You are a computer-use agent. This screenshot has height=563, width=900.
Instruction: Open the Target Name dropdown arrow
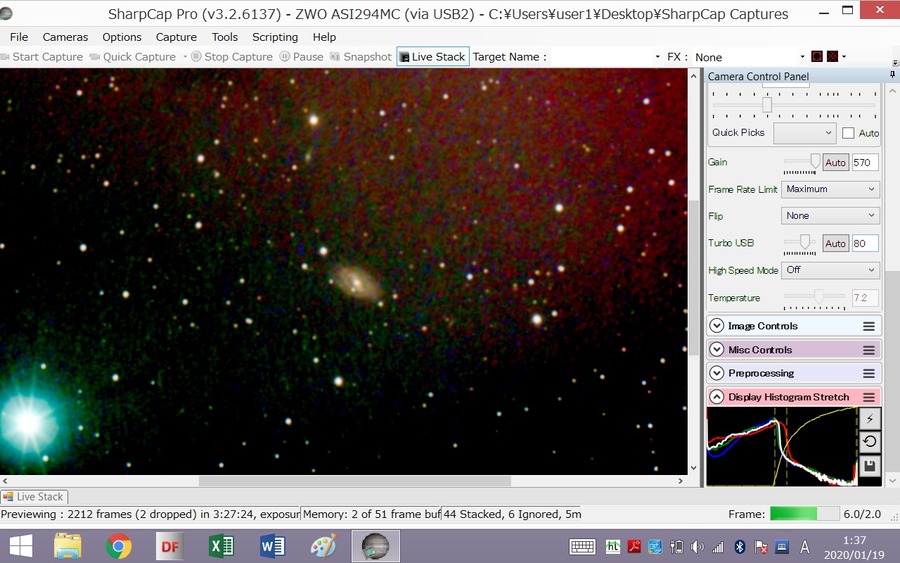[657, 57]
